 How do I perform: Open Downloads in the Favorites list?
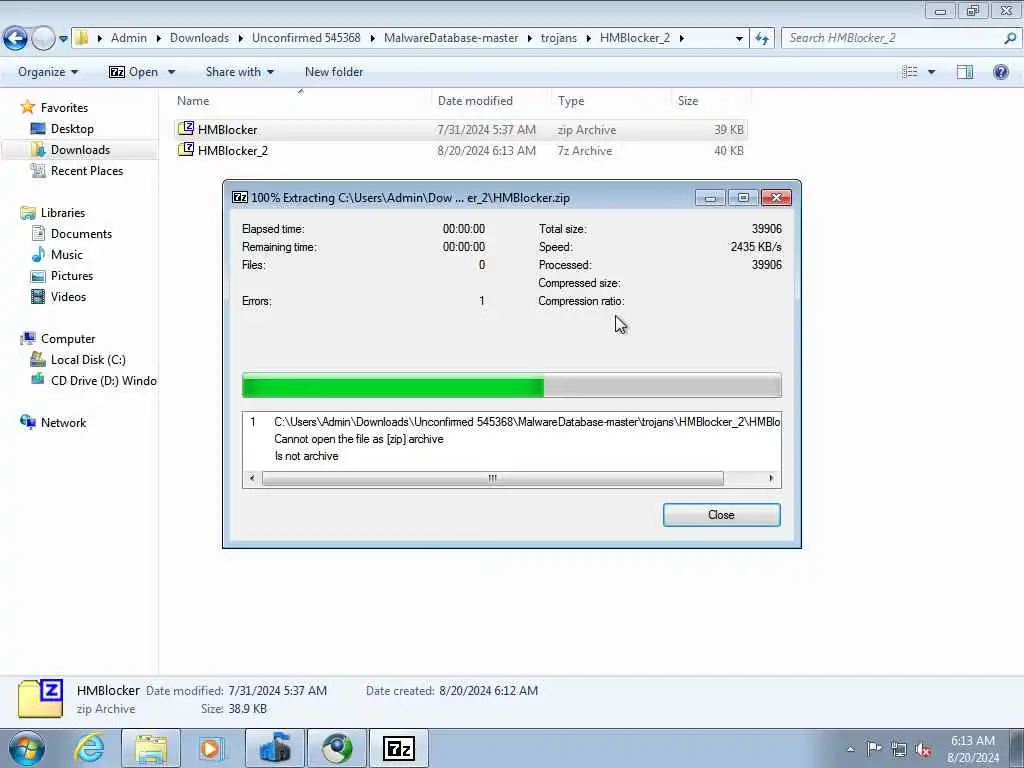point(80,150)
